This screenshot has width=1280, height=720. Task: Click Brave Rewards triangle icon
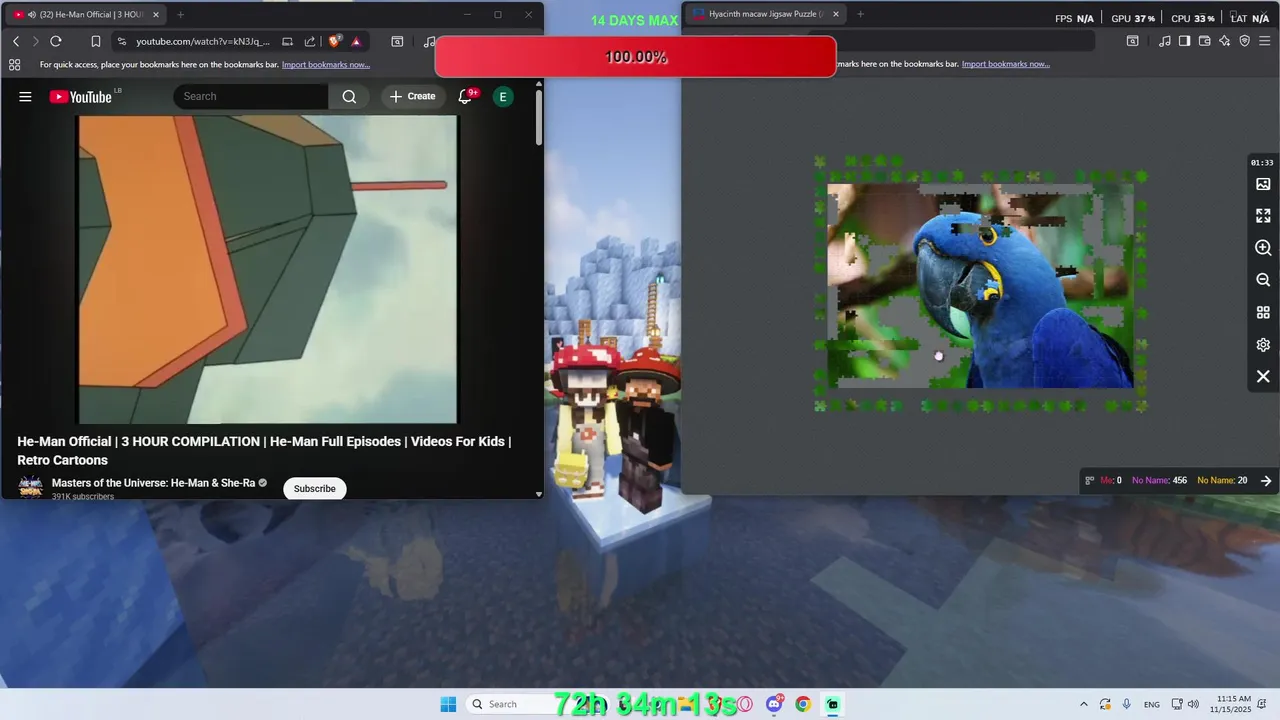click(356, 41)
